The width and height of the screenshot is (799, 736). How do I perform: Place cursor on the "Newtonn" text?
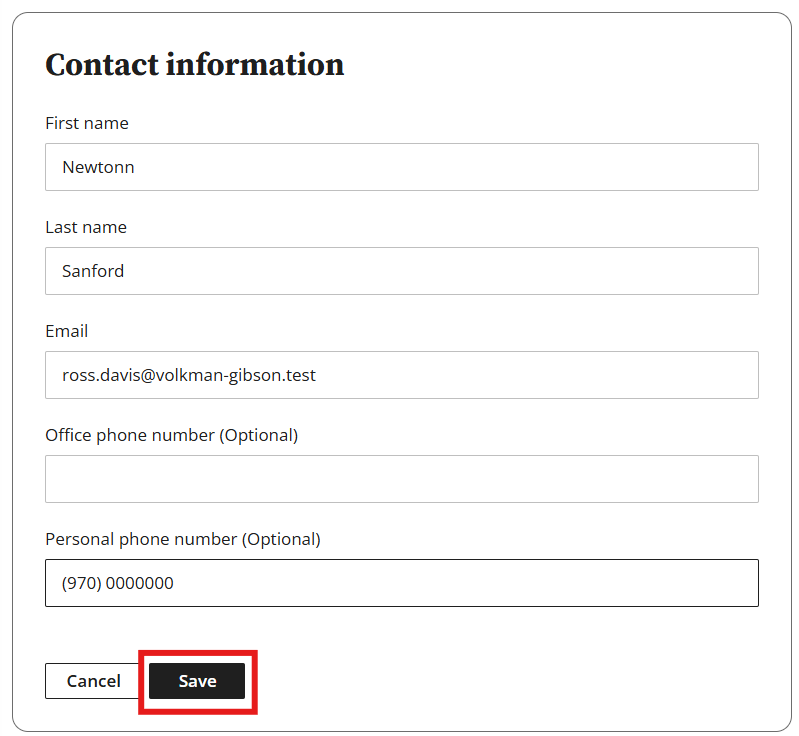[98, 167]
